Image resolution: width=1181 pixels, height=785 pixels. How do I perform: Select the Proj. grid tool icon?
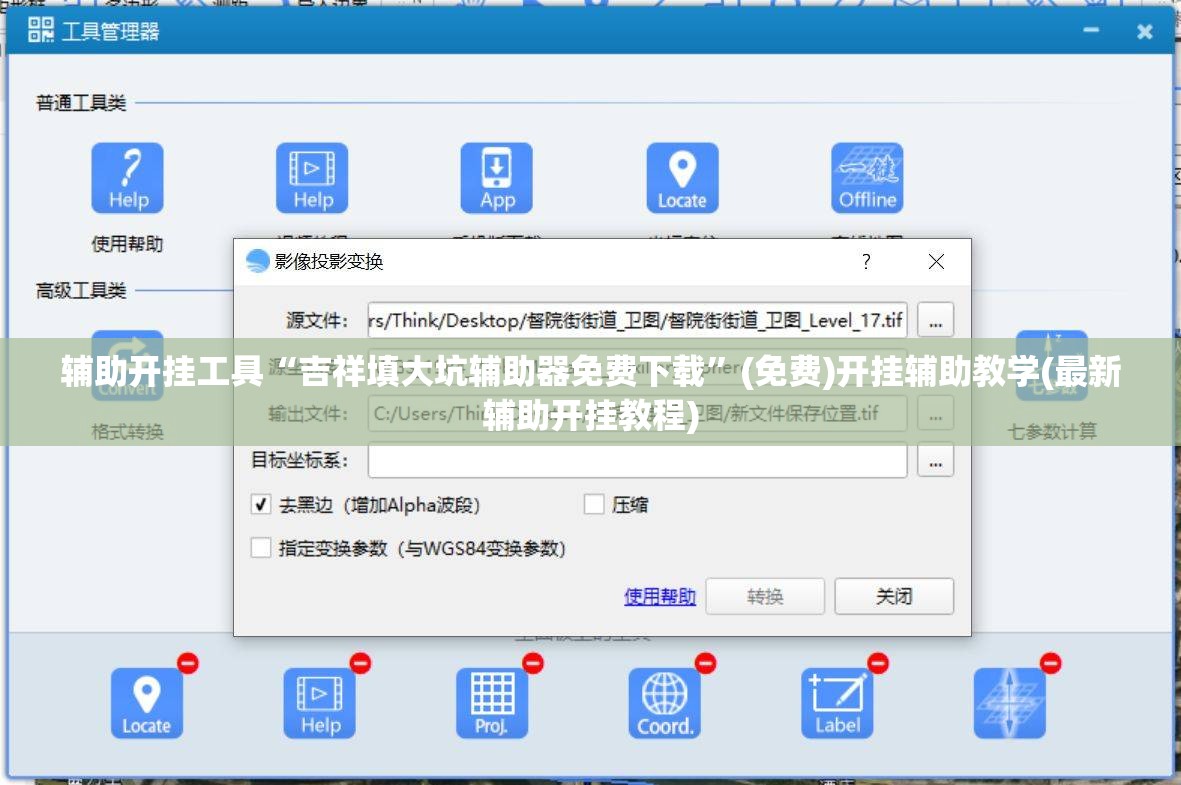[x=492, y=703]
